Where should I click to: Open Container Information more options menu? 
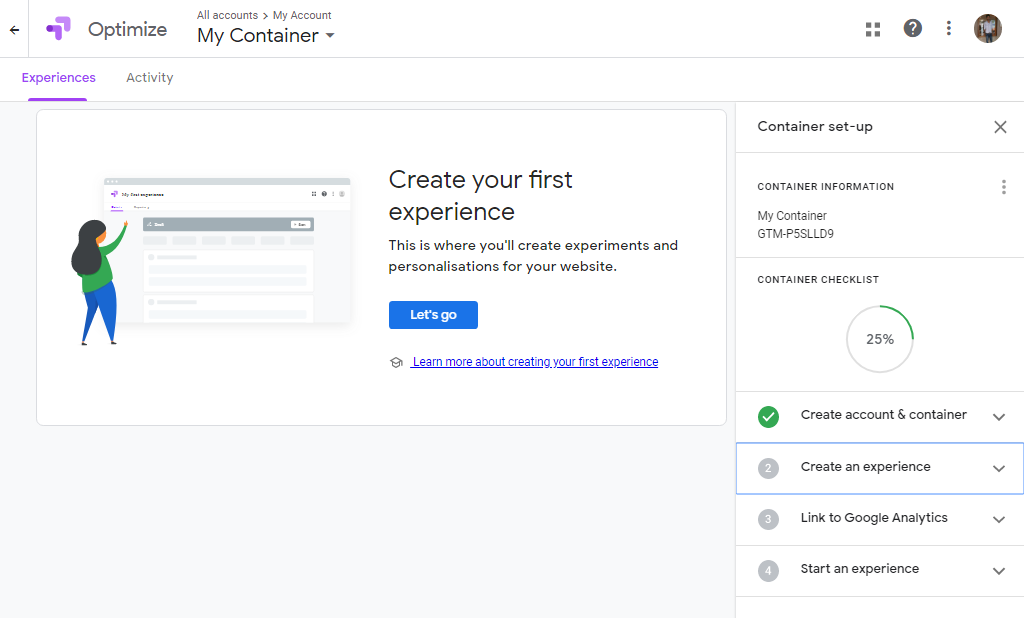(1004, 187)
